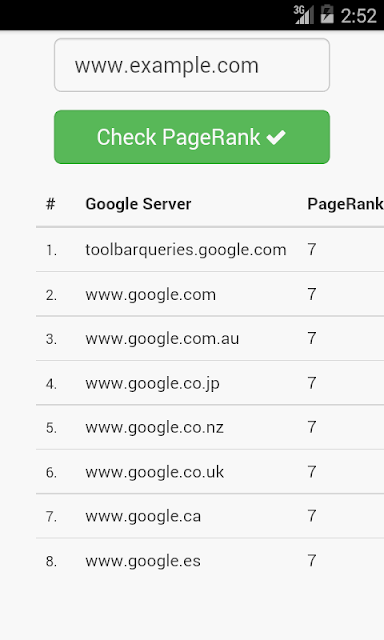
Task: Click the green Check PageRank button
Action: pos(192,137)
